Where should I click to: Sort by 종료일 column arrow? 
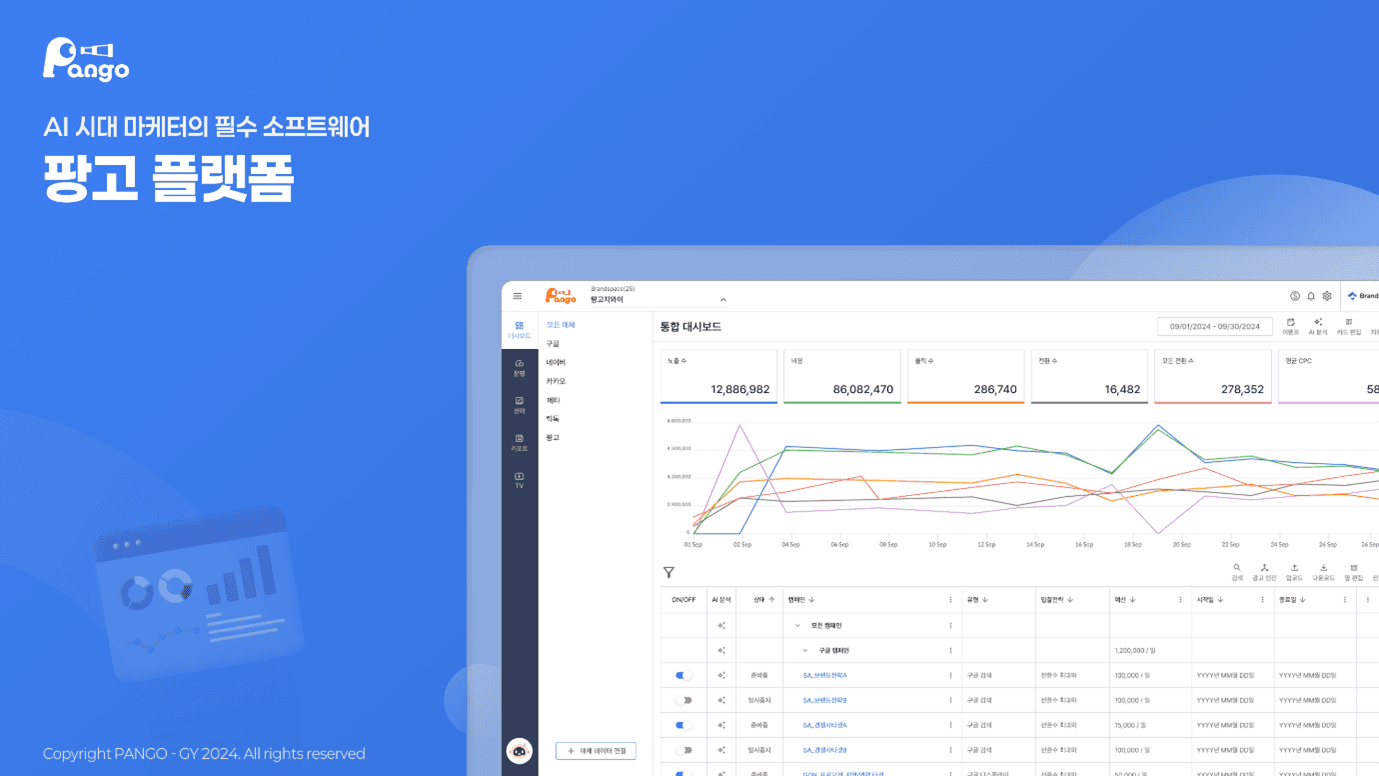(x=1302, y=600)
